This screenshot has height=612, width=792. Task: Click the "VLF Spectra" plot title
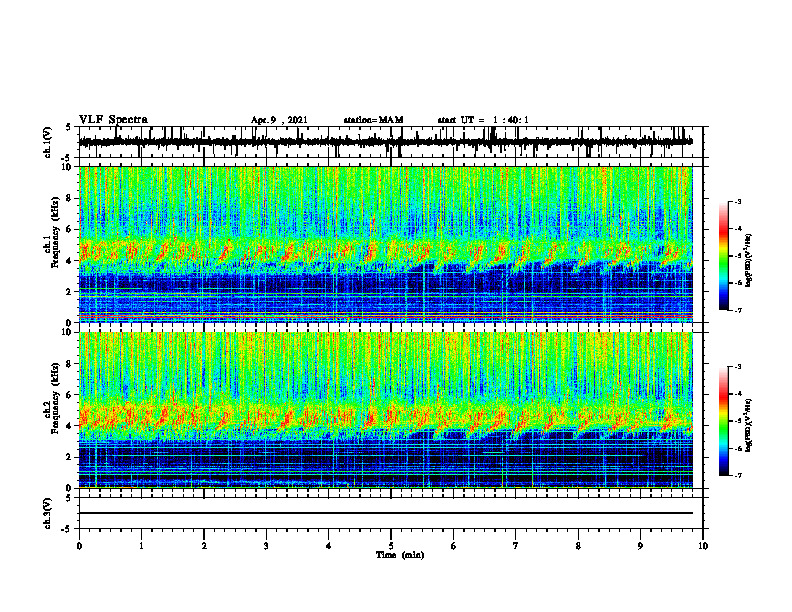coord(113,120)
